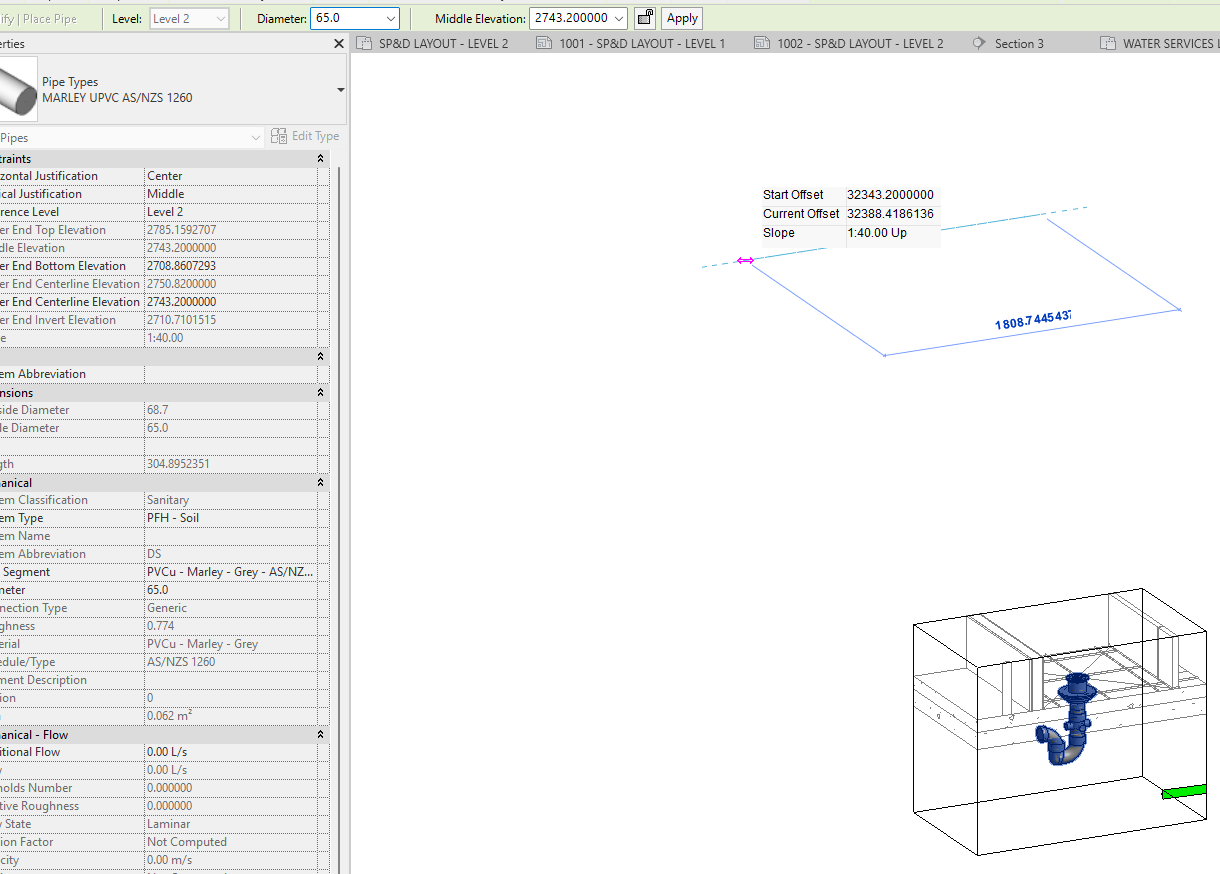
Task: Click Pipe Segment value PVCu - Marley - Grey
Action: tap(231, 572)
